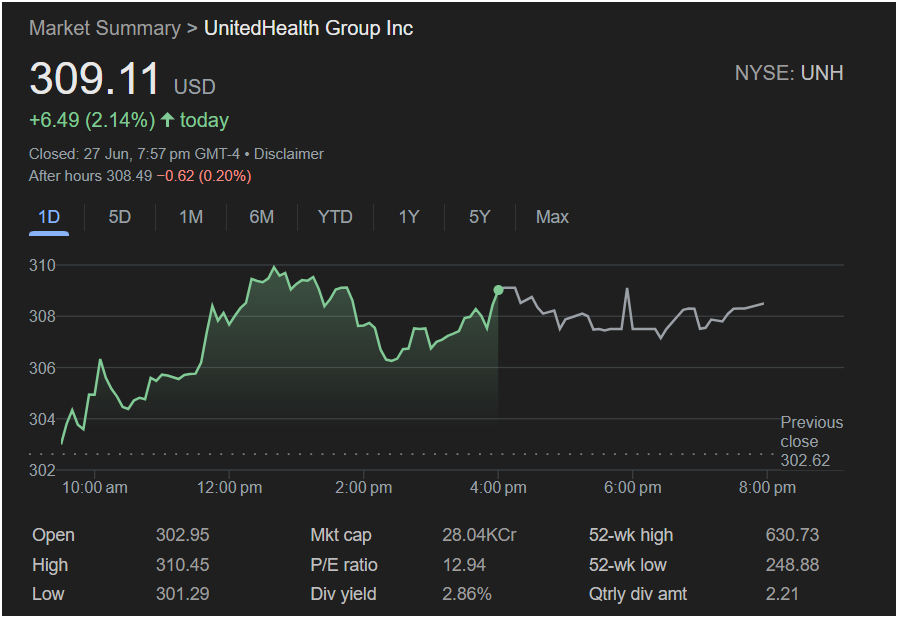
Task: Click the 309.11 current price
Action: pyautogui.click(x=94, y=78)
